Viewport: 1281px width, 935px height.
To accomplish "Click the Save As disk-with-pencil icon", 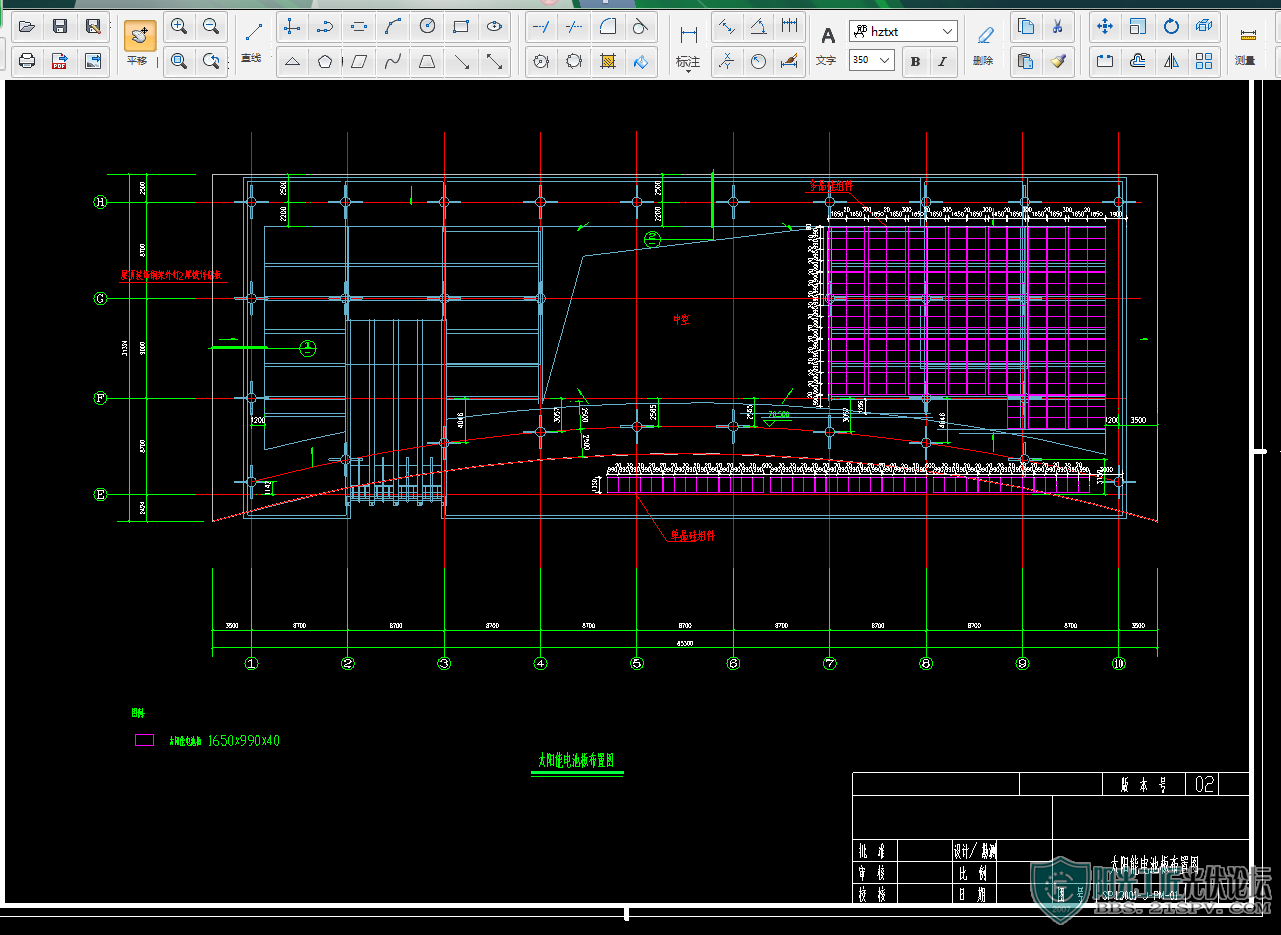I will (93, 27).
